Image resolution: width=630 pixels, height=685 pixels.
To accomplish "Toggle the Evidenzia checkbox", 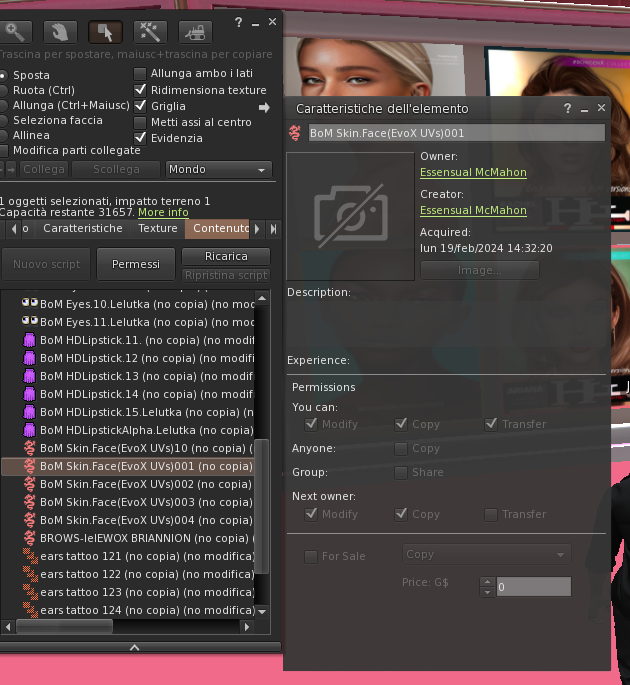I will (x=140, y=138).
